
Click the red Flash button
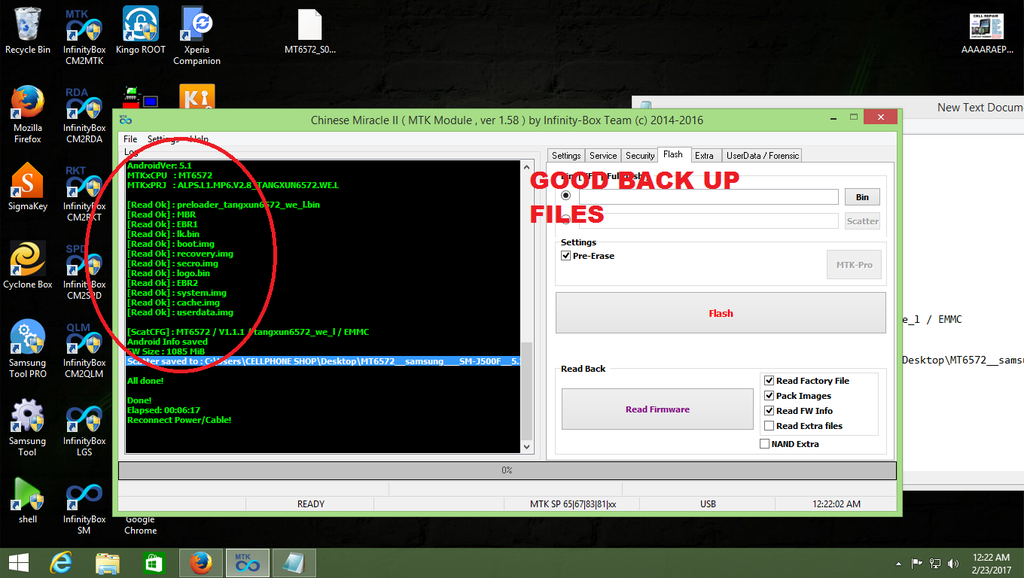tap(720, 313)
